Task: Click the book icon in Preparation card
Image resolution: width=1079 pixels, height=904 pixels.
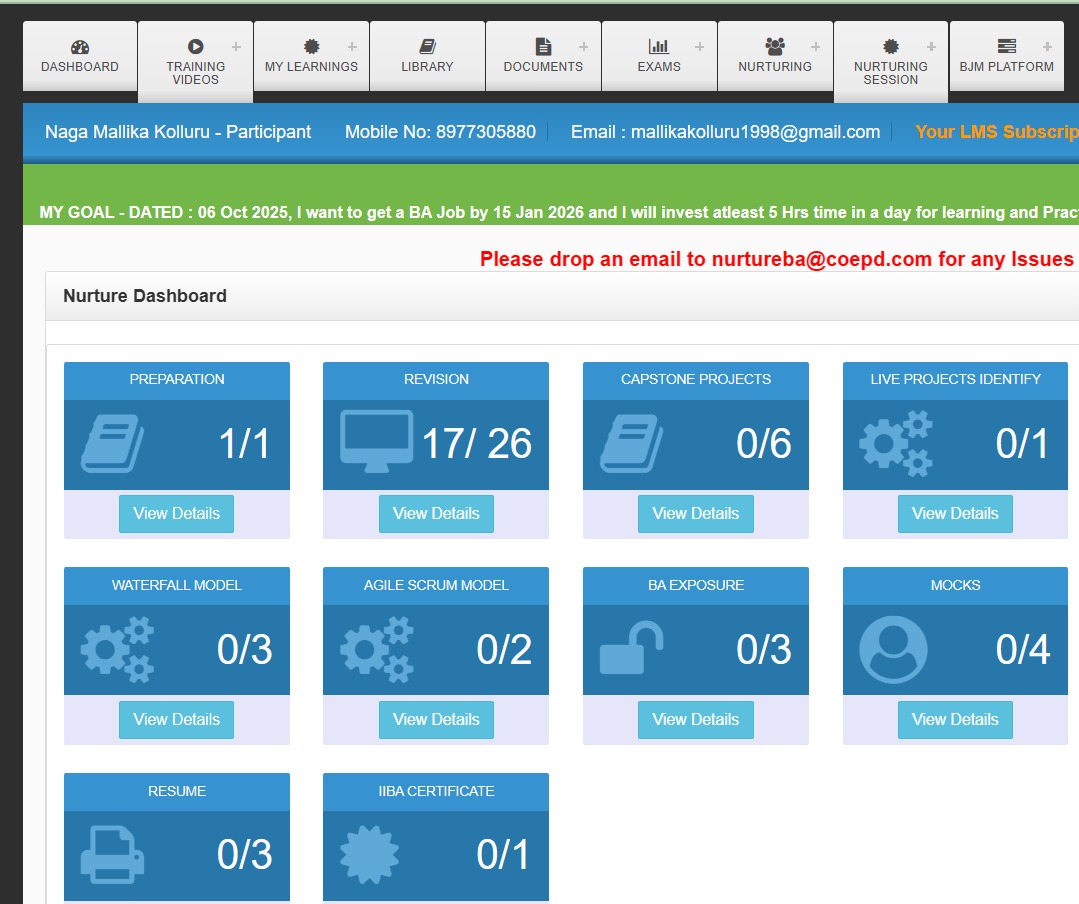Action: [x=112, y=443]
